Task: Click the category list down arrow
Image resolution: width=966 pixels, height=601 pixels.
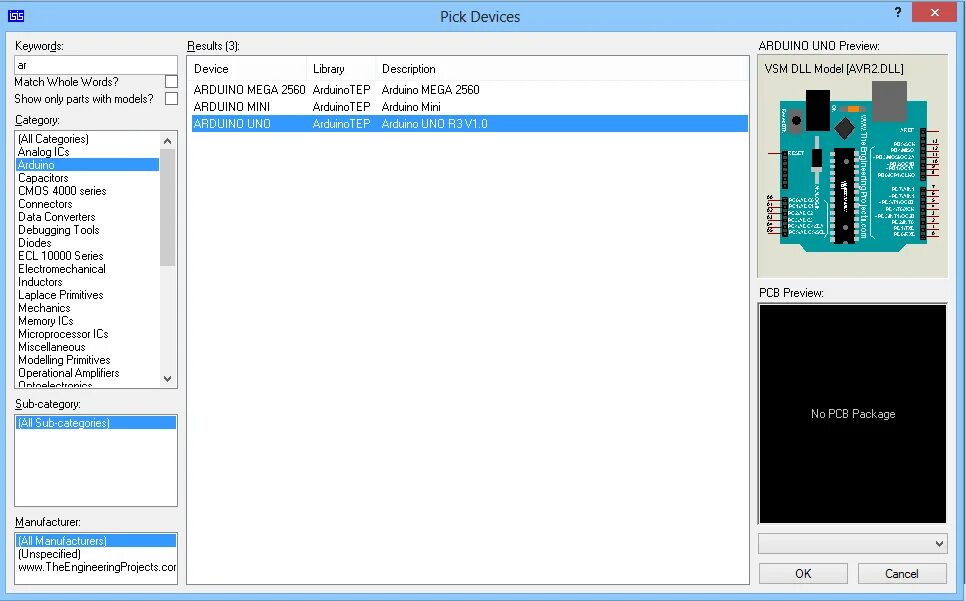Action: coord(168,379)
